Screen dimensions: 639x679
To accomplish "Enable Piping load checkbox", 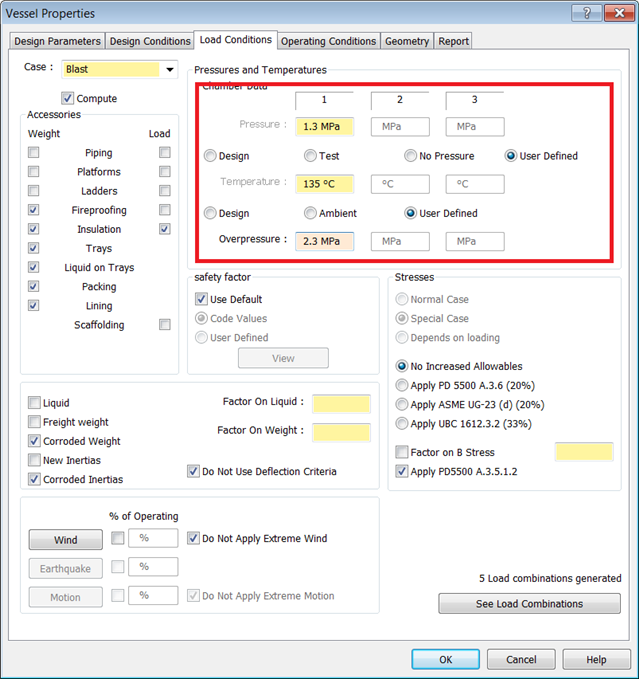I will (x=165, y=152).
